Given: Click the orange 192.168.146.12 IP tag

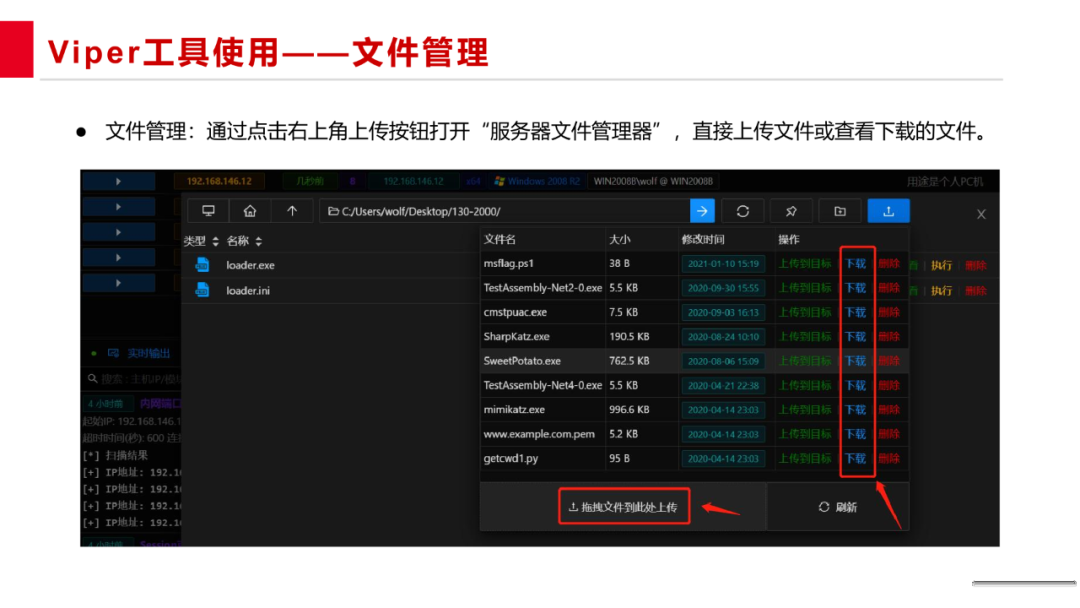Looking at the screenshot, I should coord(219,181).
